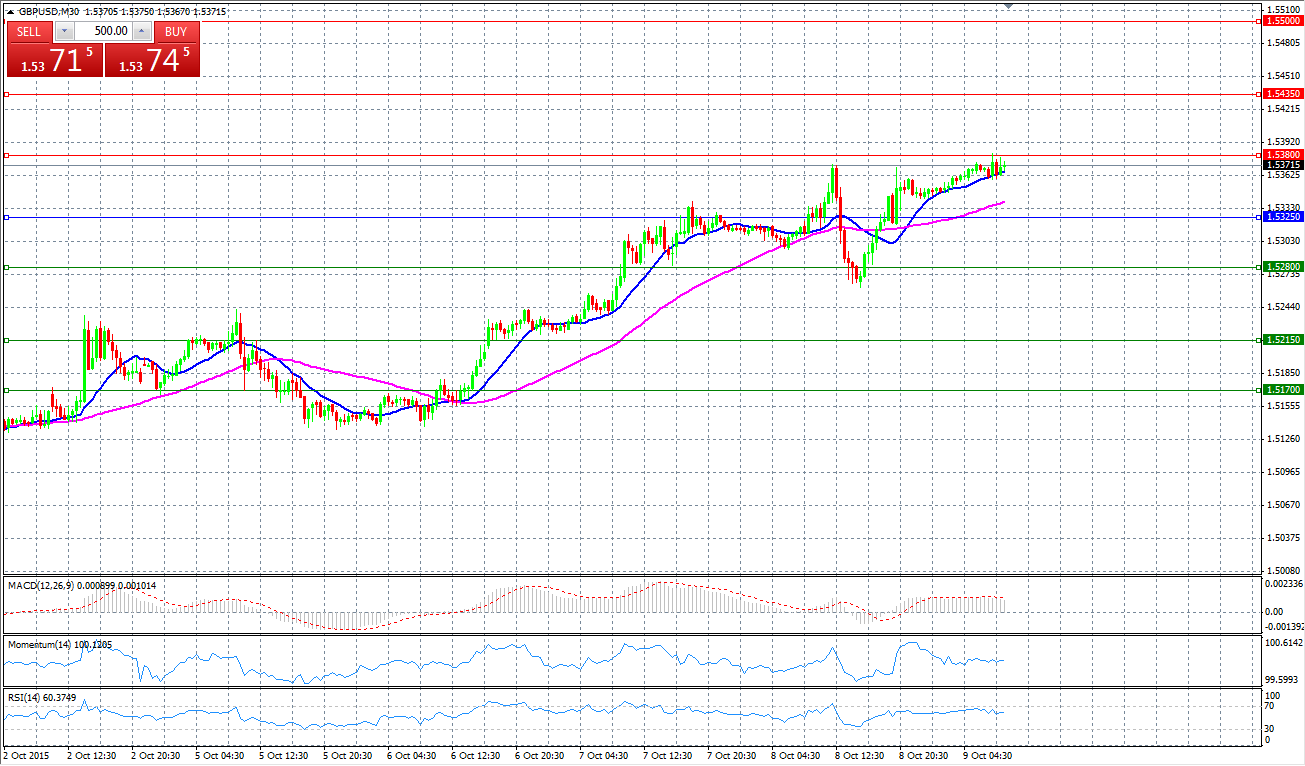
Task: Click the 500.00 volume input field
Action: pyautogui.click(x=103, y=31)
